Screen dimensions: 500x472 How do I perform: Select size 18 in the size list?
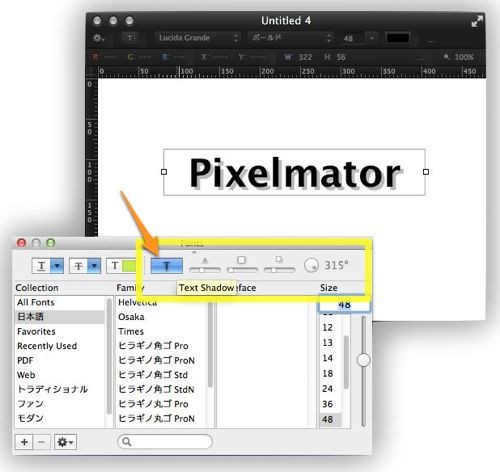tap(330, 374)
